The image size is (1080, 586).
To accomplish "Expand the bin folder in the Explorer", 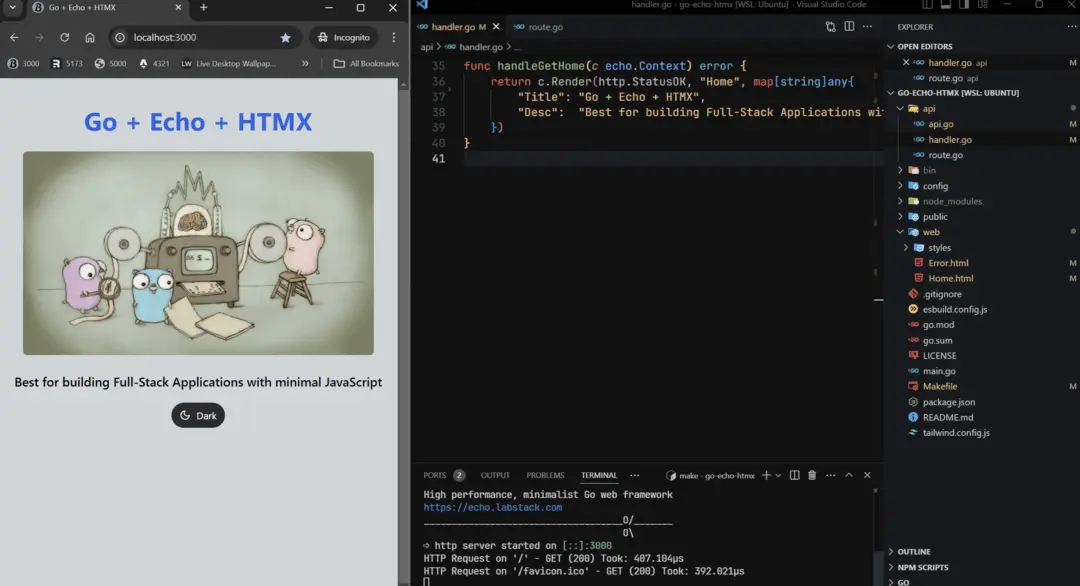I will (899, 170).
